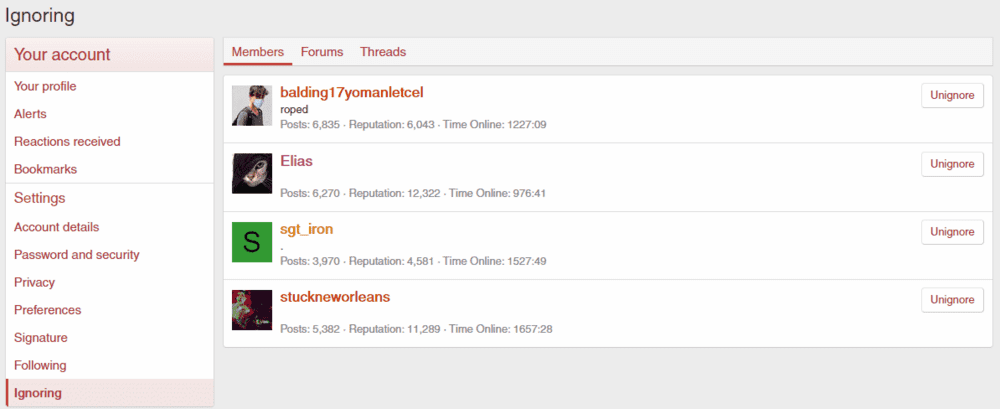Unignore the member Elias
This screenshot has width=1000, height=409.
pos(952,164)
